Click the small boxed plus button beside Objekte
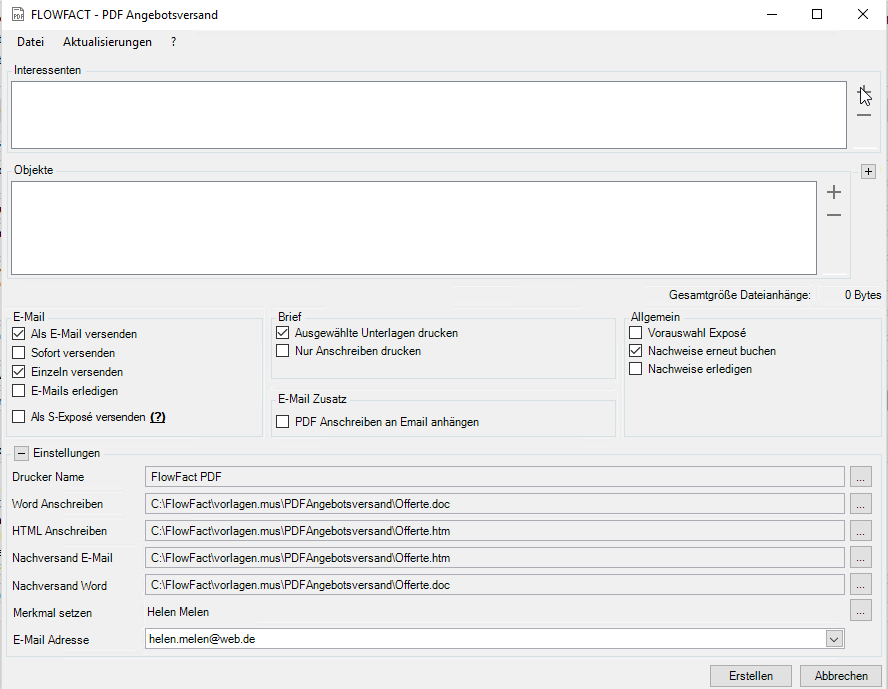The image size is (888, 689). (x=868, y=172)
